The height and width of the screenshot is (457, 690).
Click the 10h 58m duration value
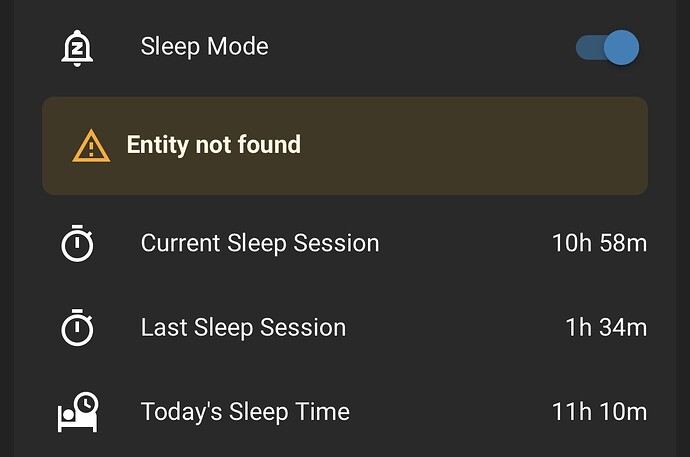(x=600, y=243)
